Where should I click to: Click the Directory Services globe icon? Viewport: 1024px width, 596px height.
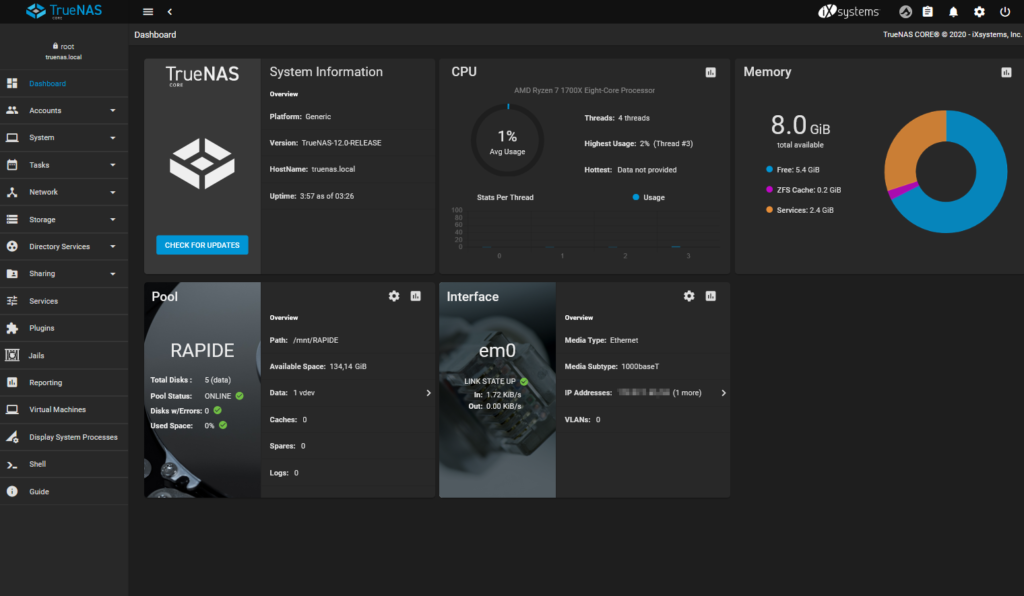tap(12, 247)
